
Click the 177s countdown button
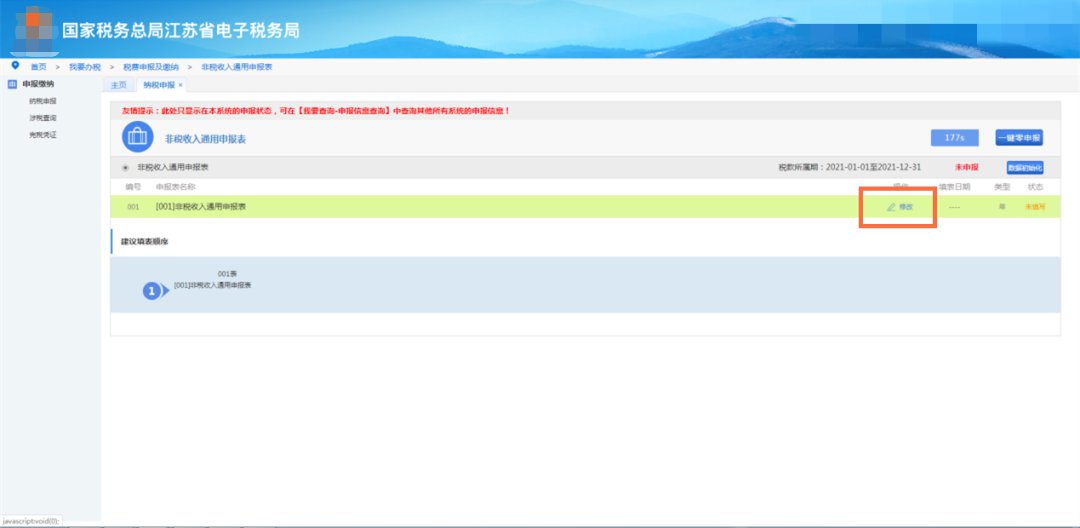(954, 138)
